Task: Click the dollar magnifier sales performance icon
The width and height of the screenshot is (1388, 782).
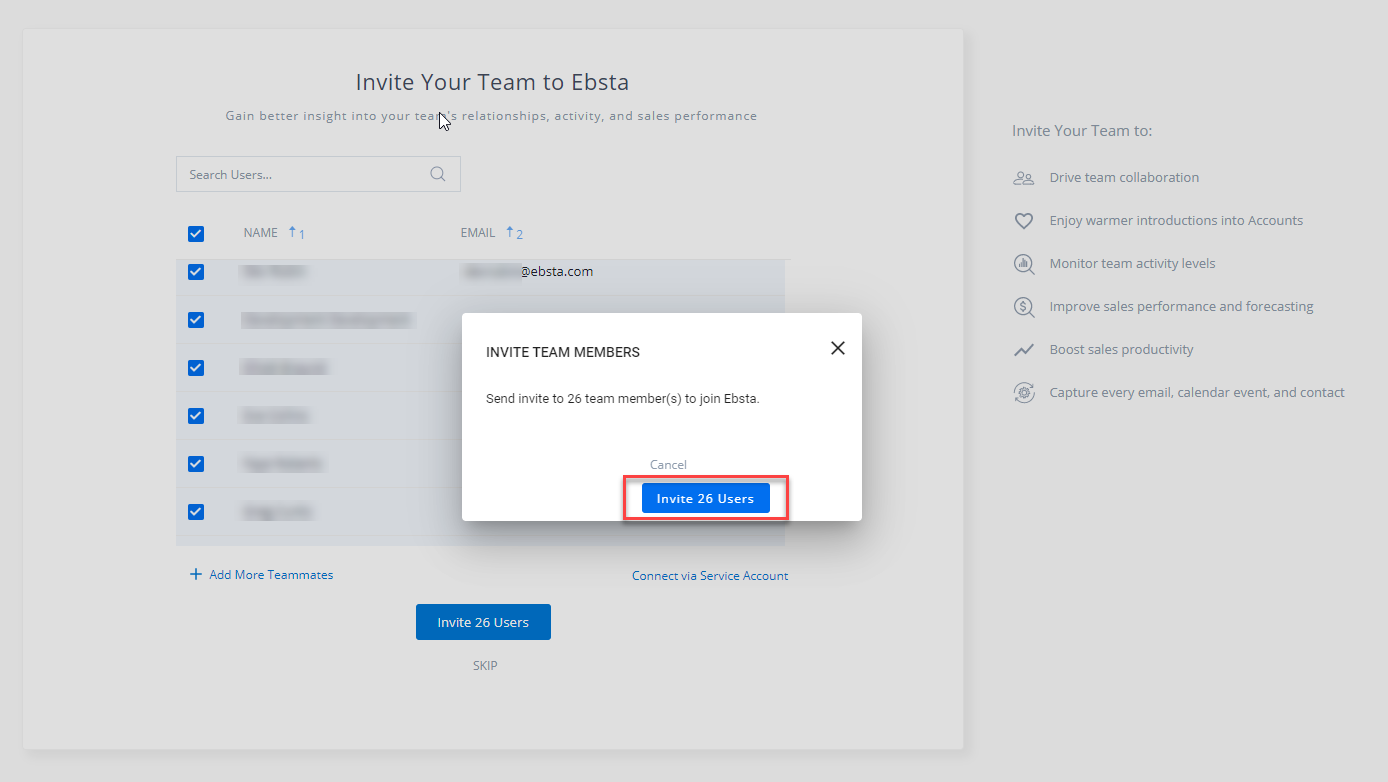Action: pyautogui.click(x=1024, y=307)
